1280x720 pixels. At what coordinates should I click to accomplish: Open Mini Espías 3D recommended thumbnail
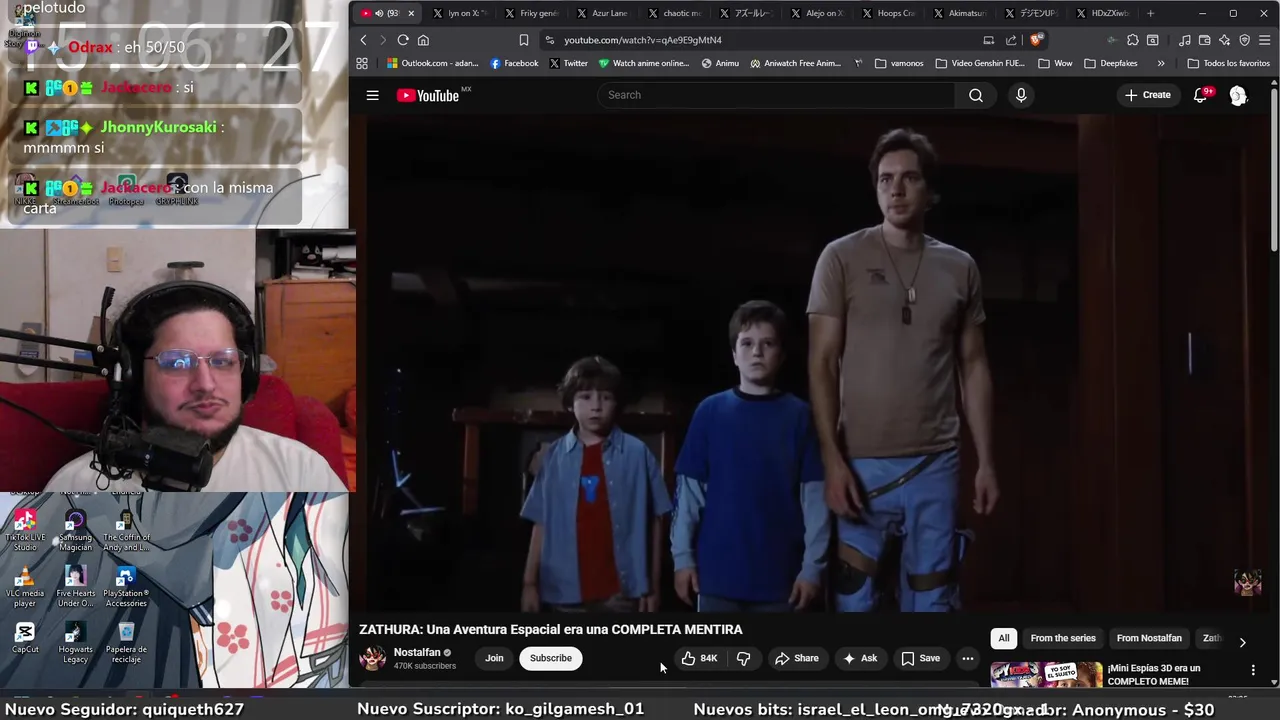pos(1046,675)
